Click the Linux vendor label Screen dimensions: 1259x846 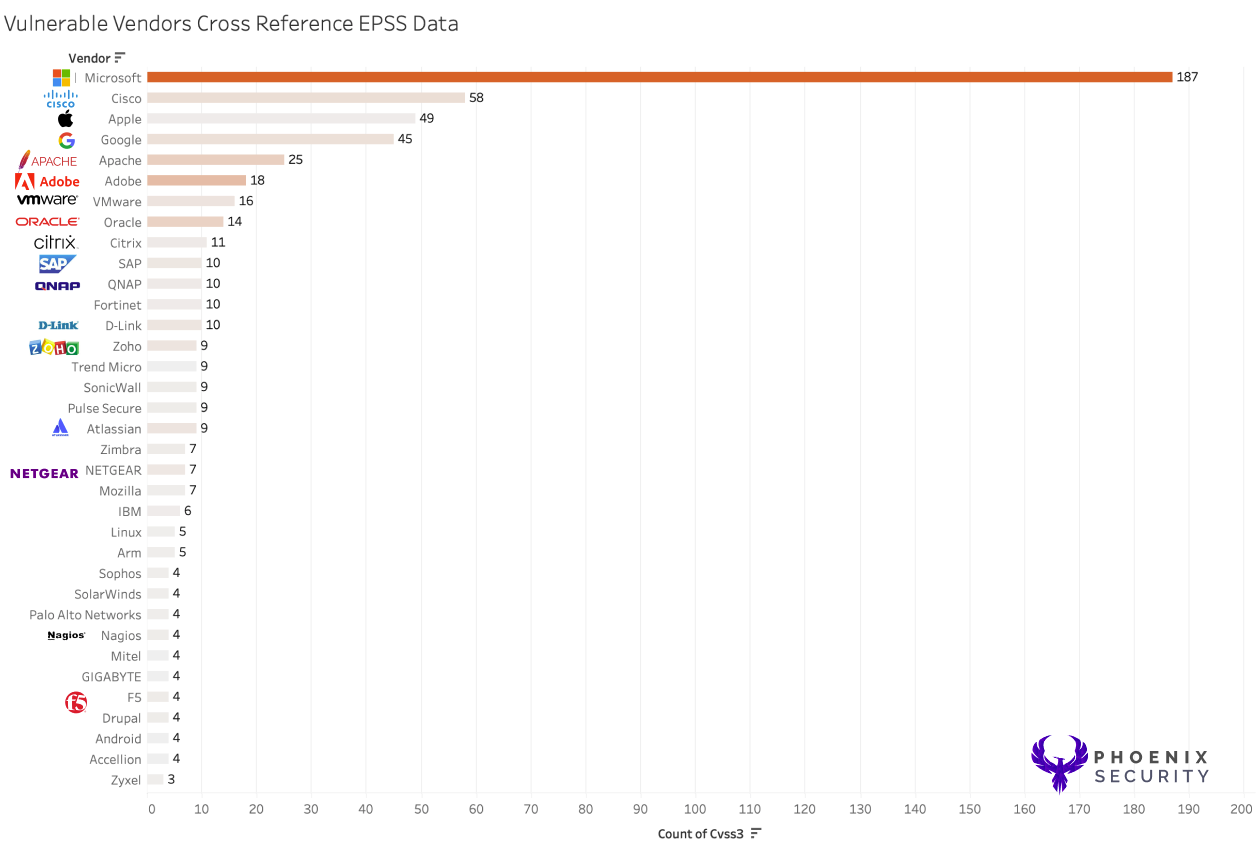127,532
